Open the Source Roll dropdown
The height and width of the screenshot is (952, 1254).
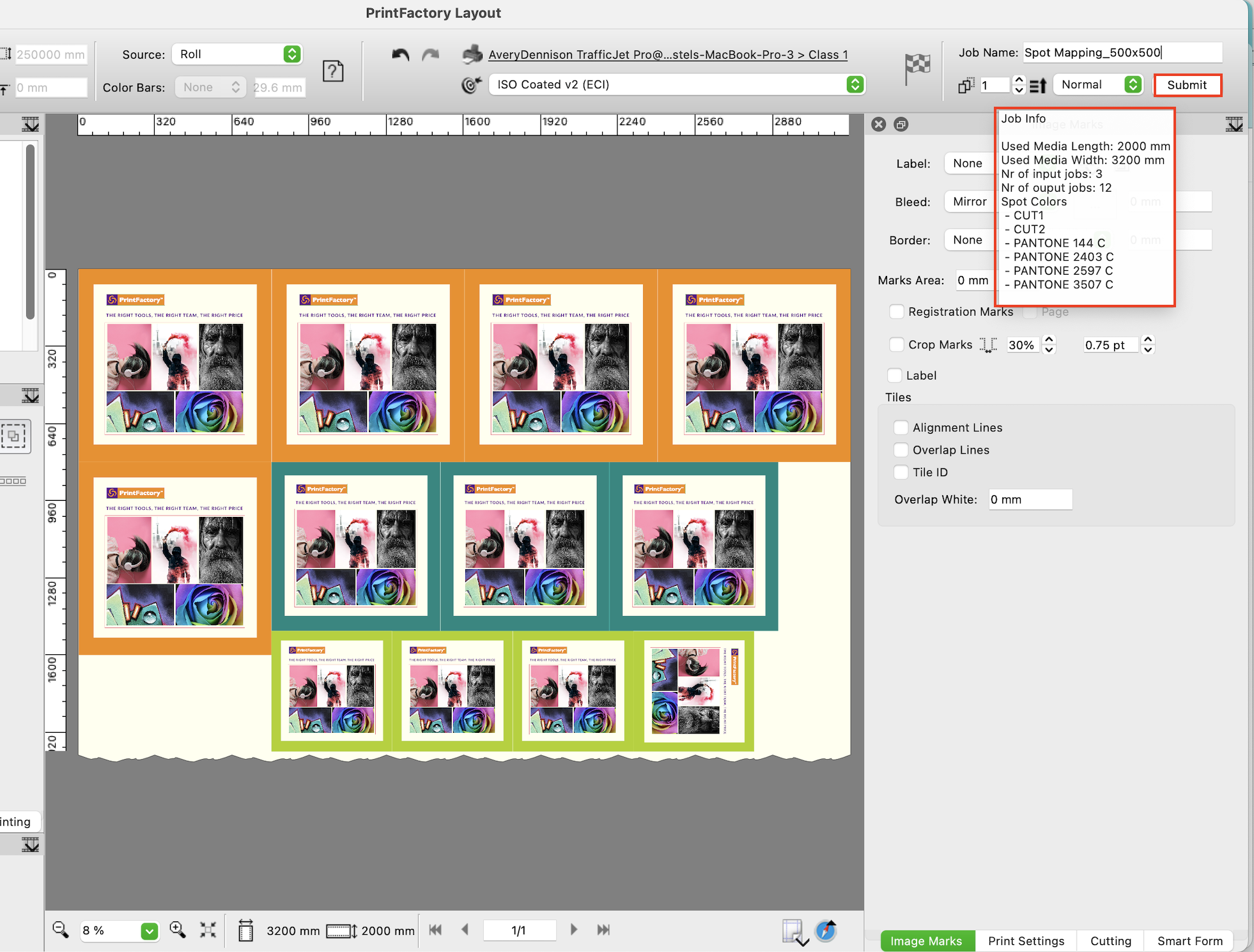click(237, 54)
